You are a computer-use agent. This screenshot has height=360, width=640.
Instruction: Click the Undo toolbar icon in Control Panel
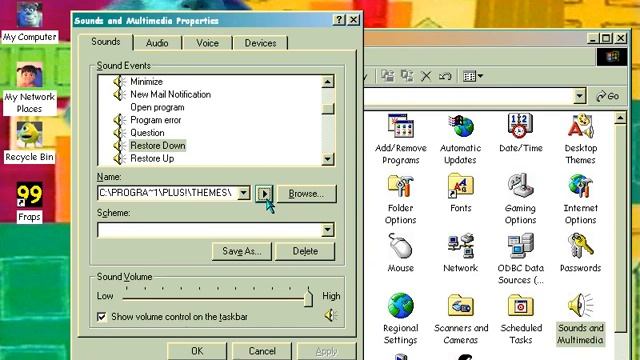pos(445,76)
